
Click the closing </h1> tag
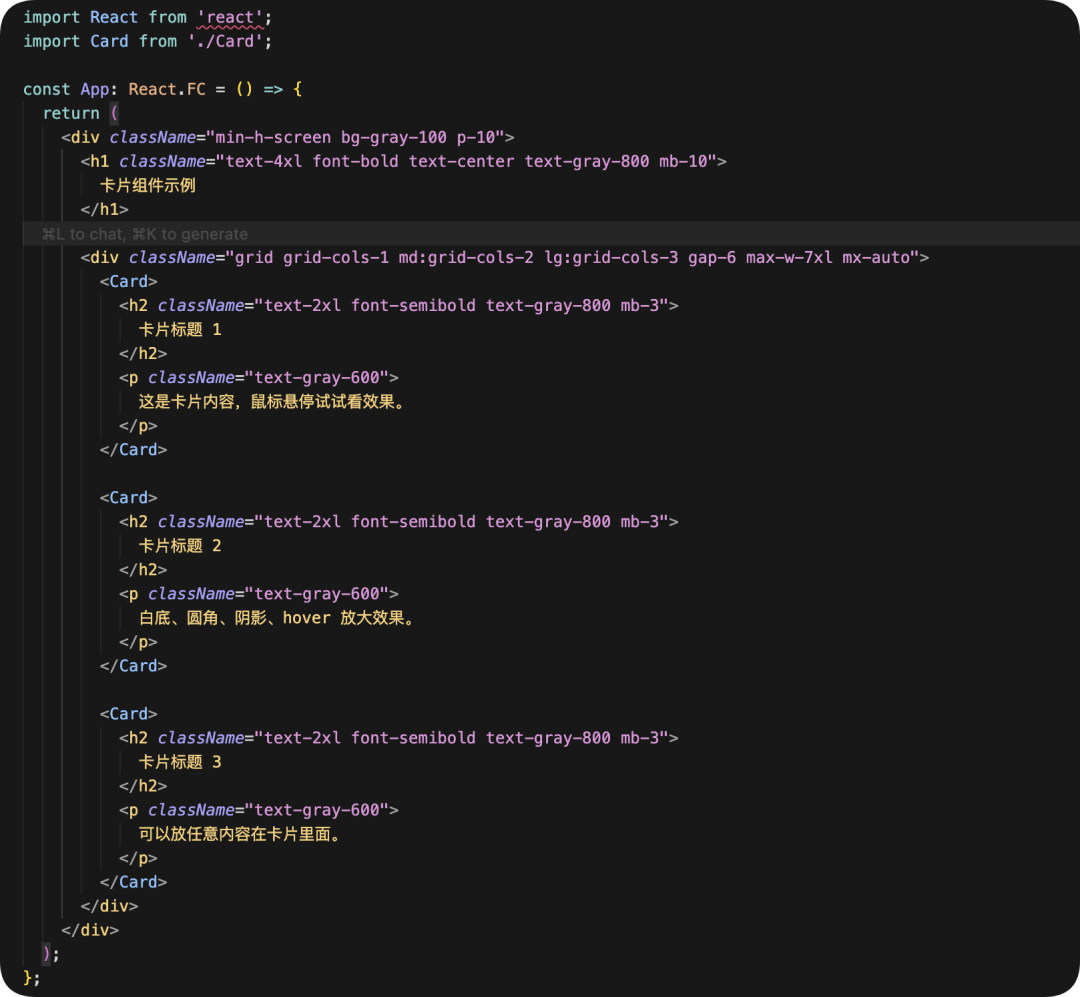click(x=105, y=209)
